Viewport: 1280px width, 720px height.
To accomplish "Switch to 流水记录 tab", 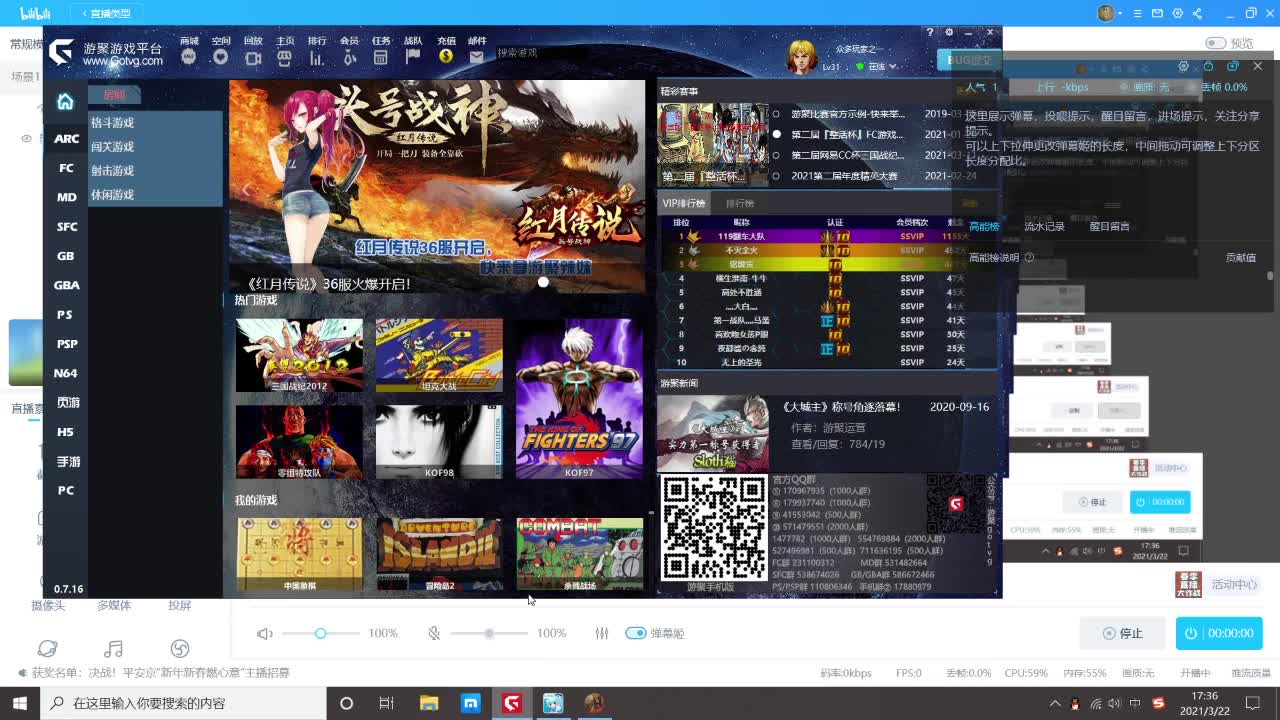I will [x=1044, y=227].
